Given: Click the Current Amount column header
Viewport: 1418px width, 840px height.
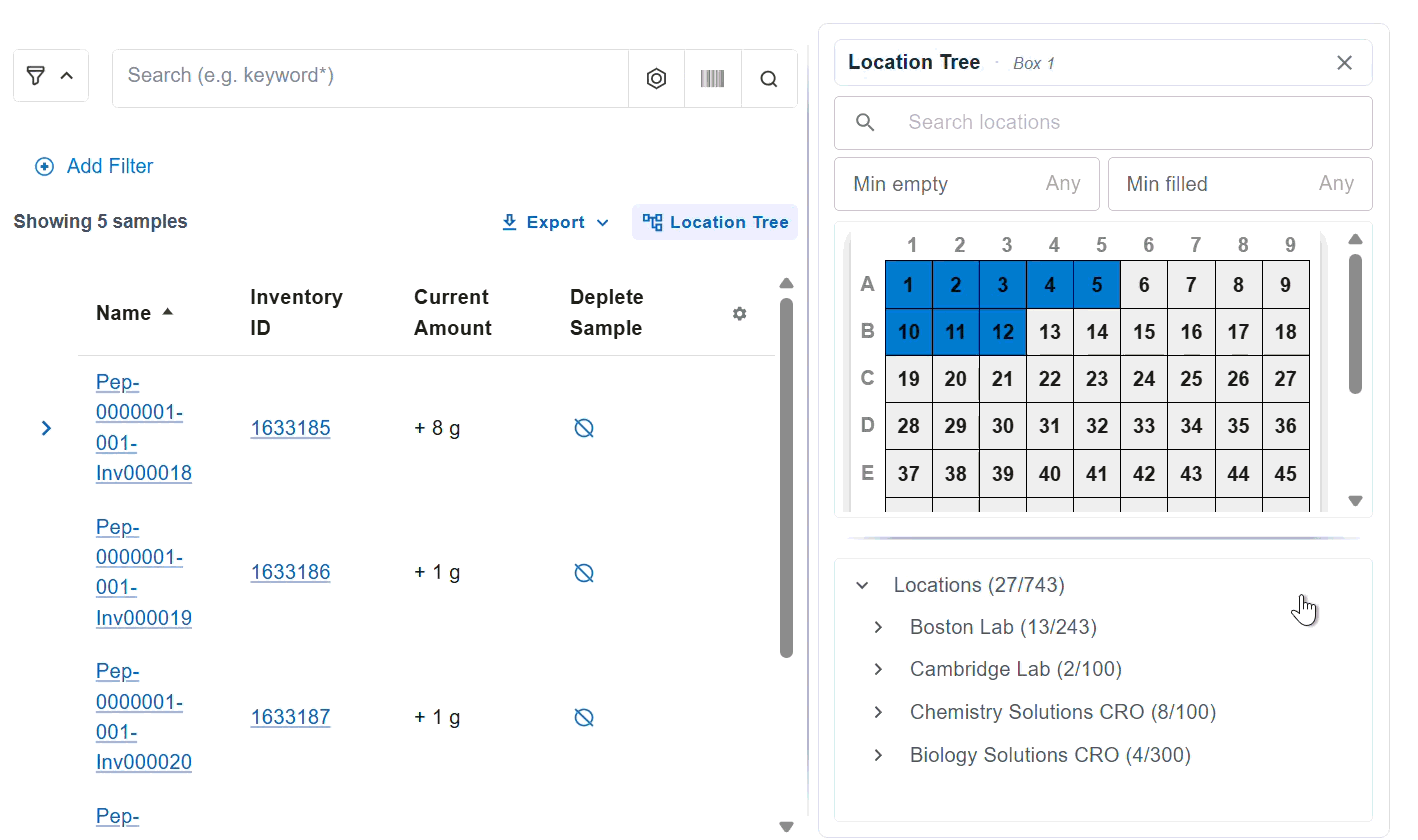Looking at the screenshot, I should click(x=453, y=313).
